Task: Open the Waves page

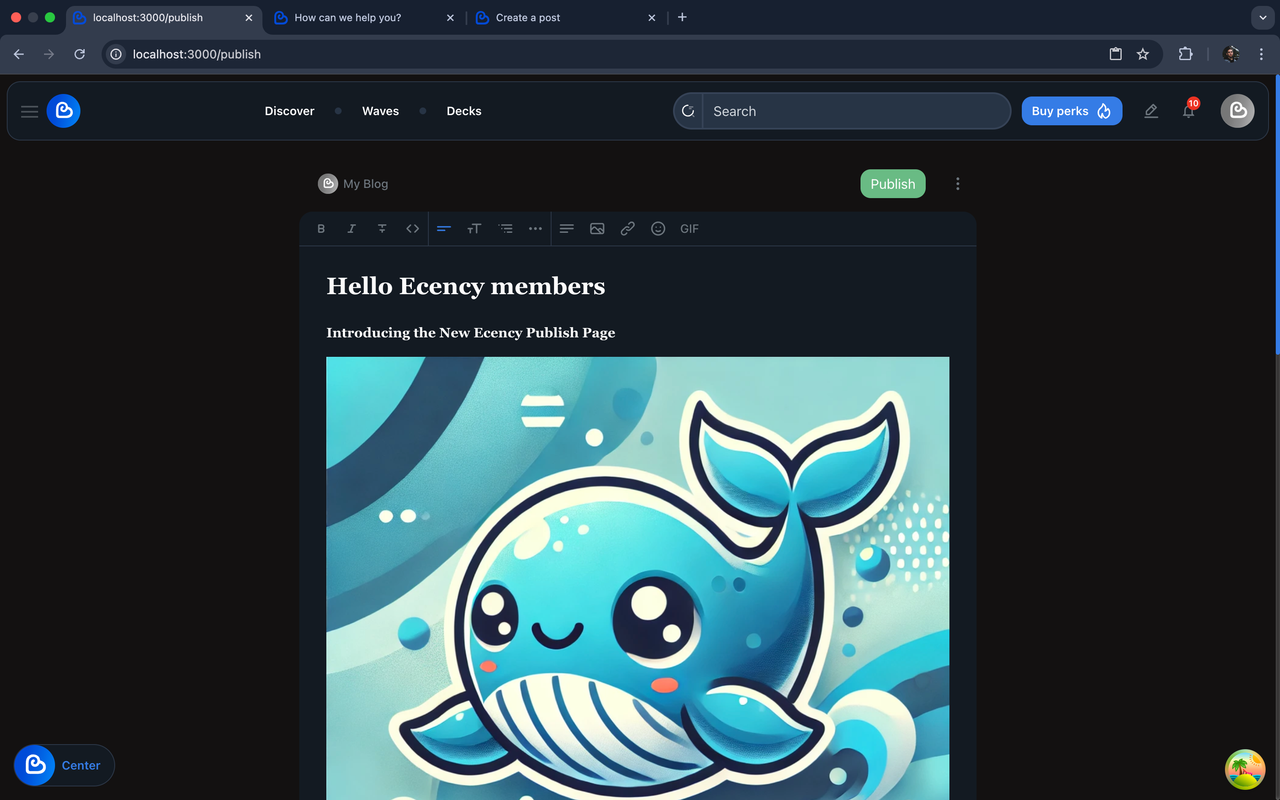Action: point(380,111)
